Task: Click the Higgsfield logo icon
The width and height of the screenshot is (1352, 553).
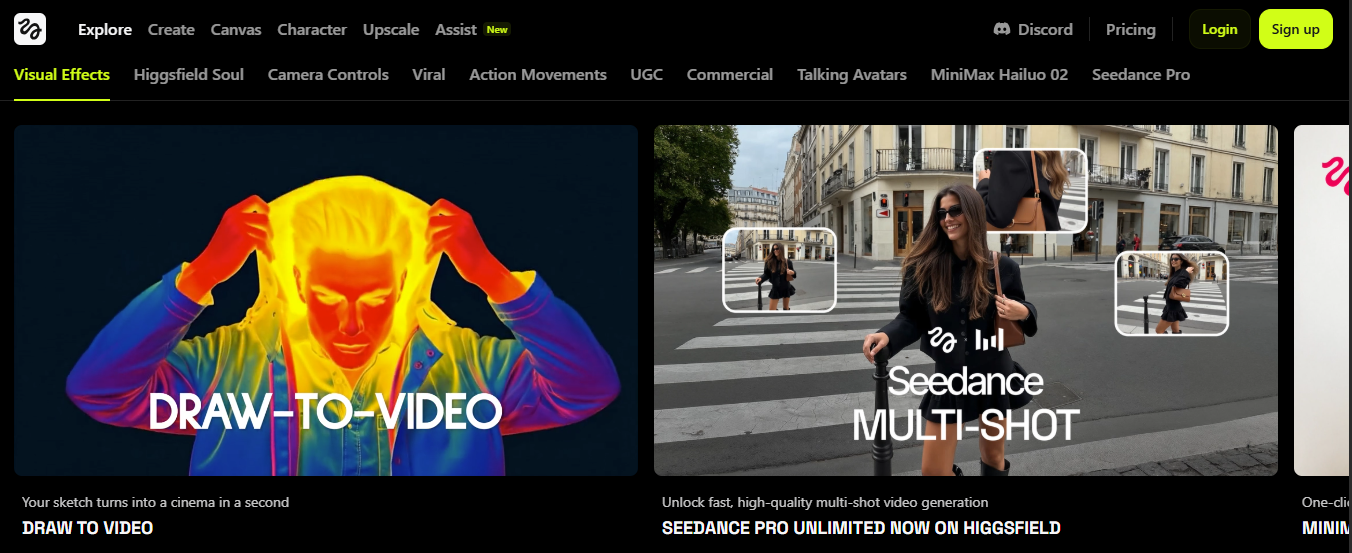Action: [x=30, y=29]
